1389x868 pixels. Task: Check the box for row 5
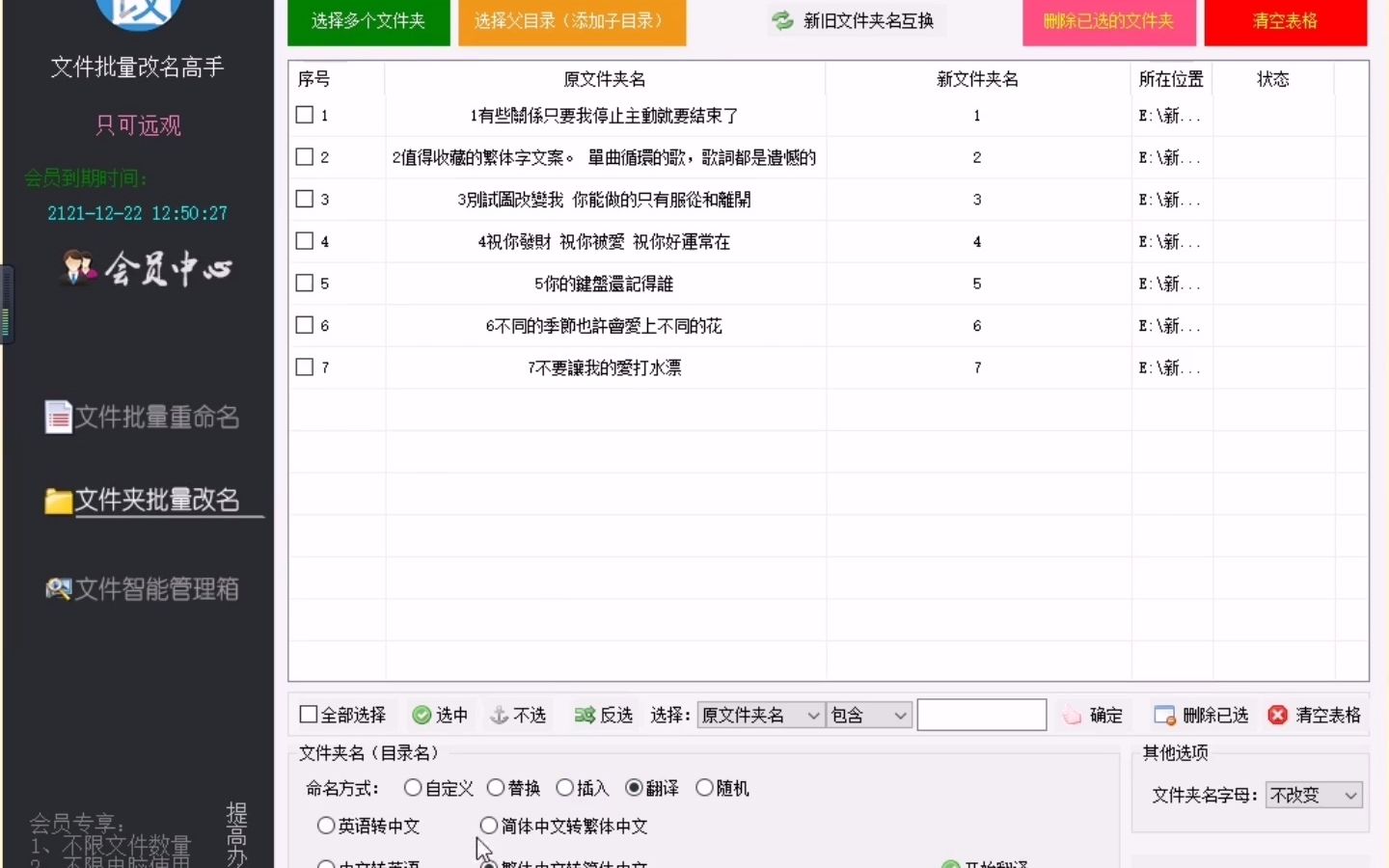[x=305, y=283]
